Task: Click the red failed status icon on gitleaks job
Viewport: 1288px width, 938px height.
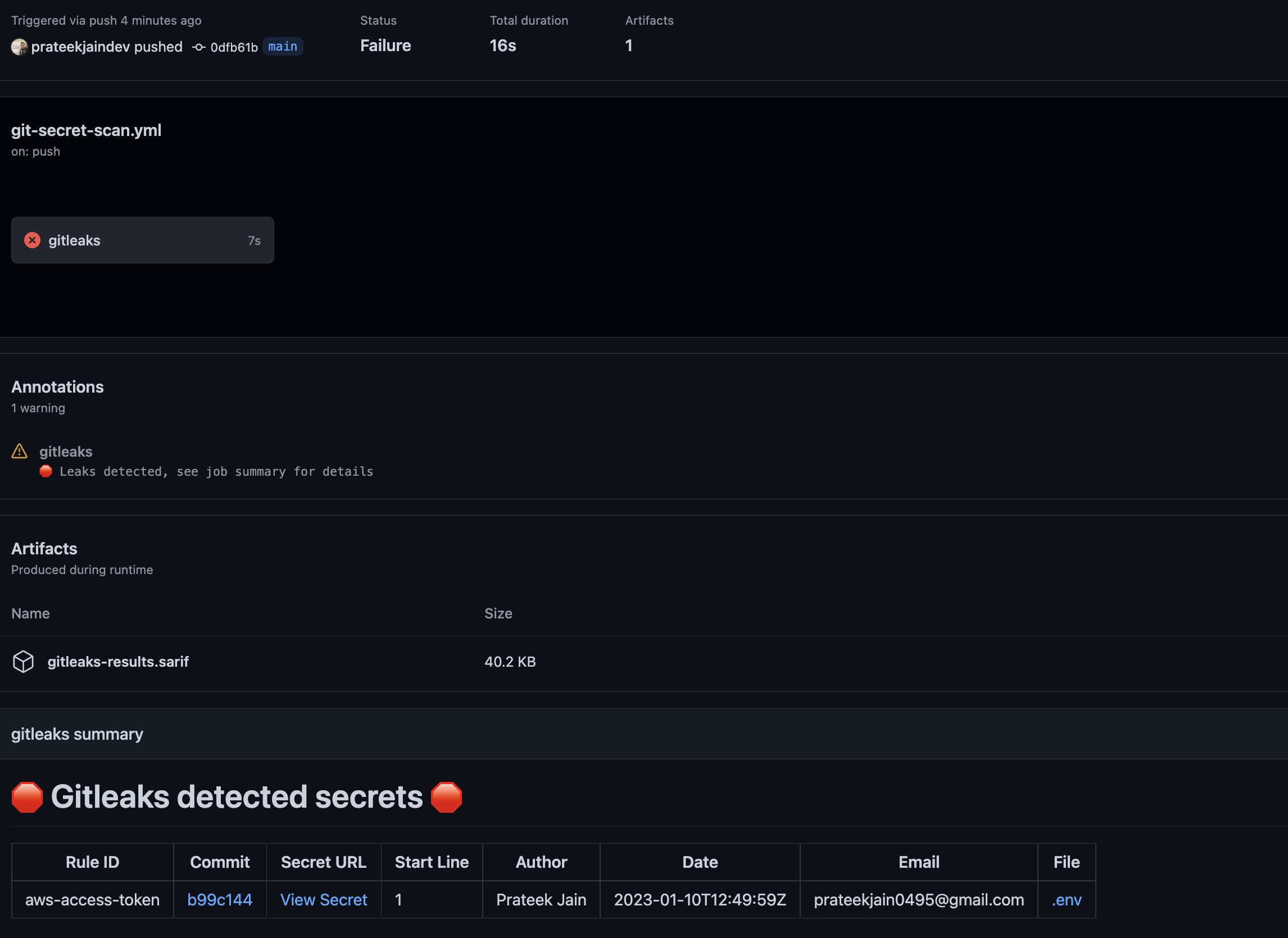Action: 33,240
